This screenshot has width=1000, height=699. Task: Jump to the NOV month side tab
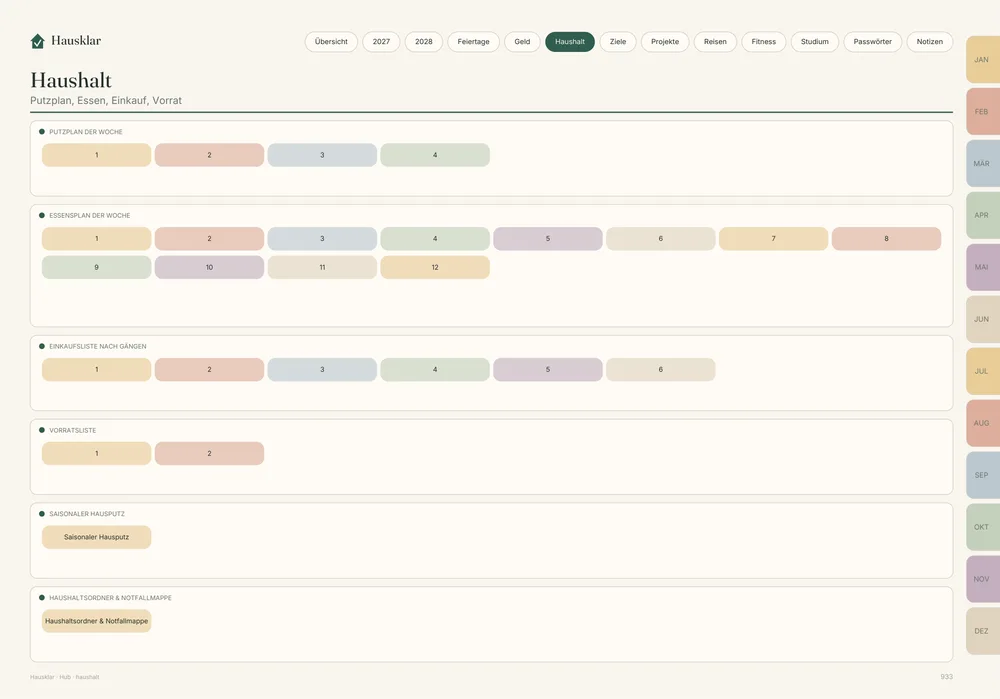pos(983,579)
